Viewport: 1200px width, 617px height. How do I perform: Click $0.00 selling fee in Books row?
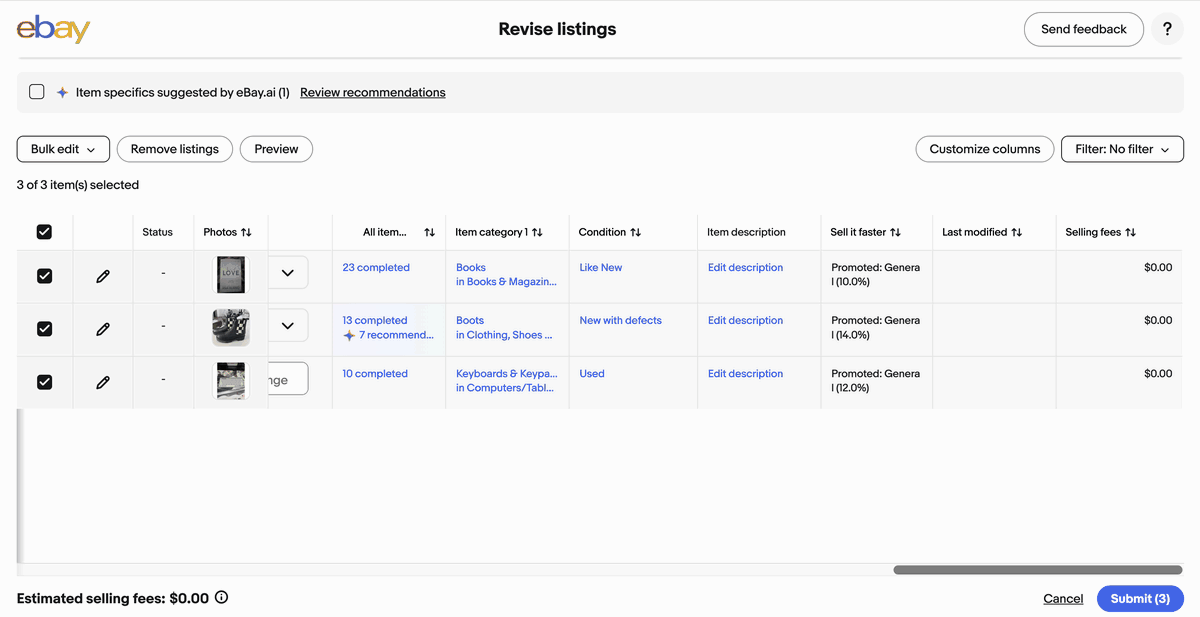click(x=1158, y=267)
